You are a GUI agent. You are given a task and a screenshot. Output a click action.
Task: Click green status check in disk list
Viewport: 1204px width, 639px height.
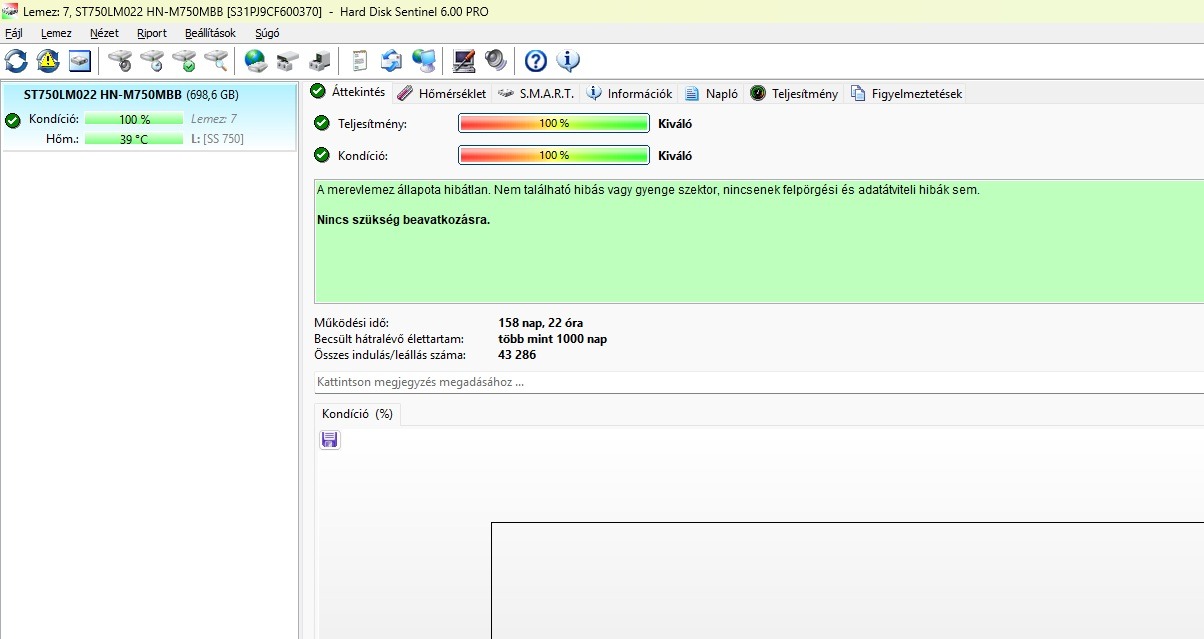12,120
